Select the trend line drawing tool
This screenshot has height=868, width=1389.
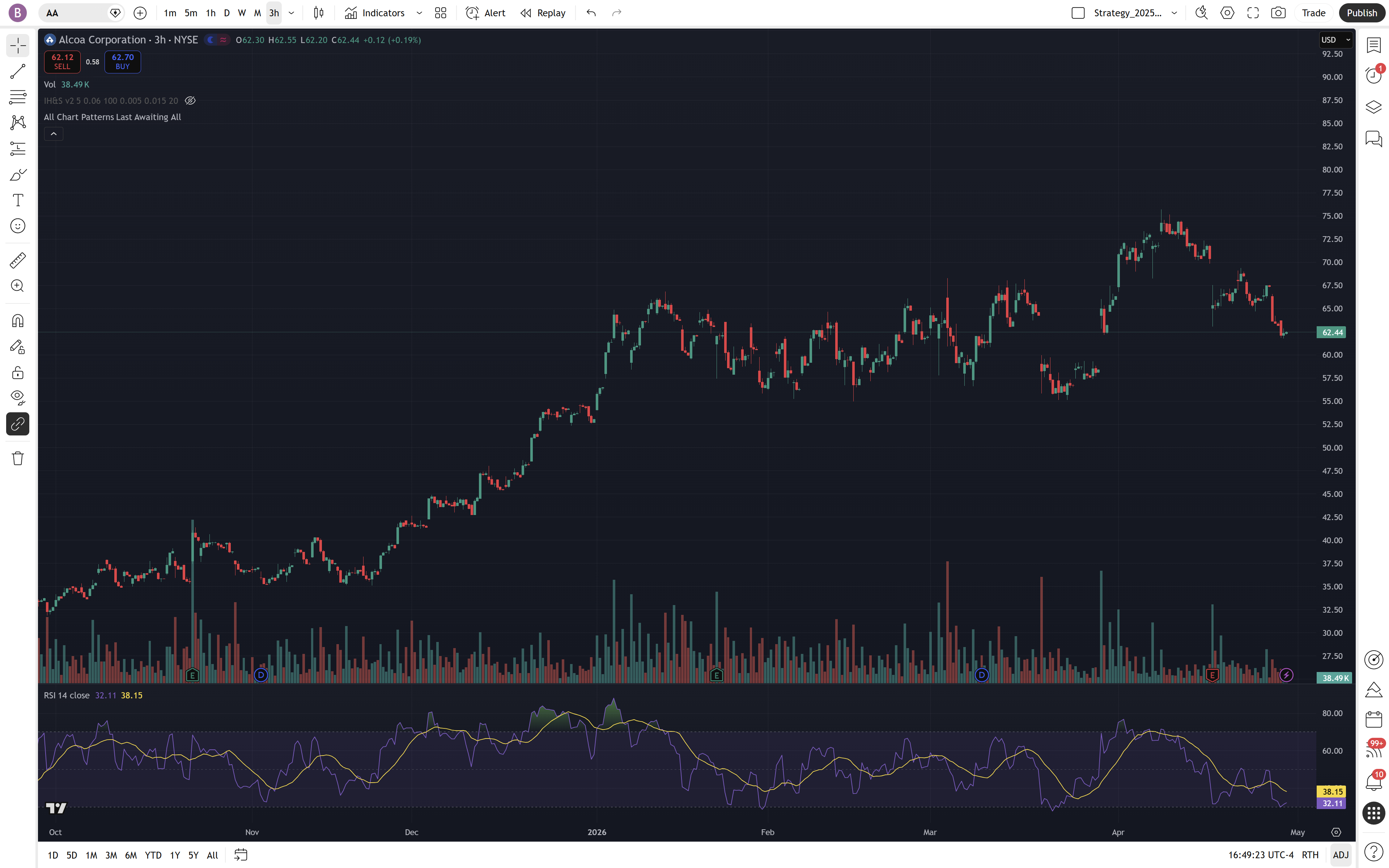click(18, 72)
